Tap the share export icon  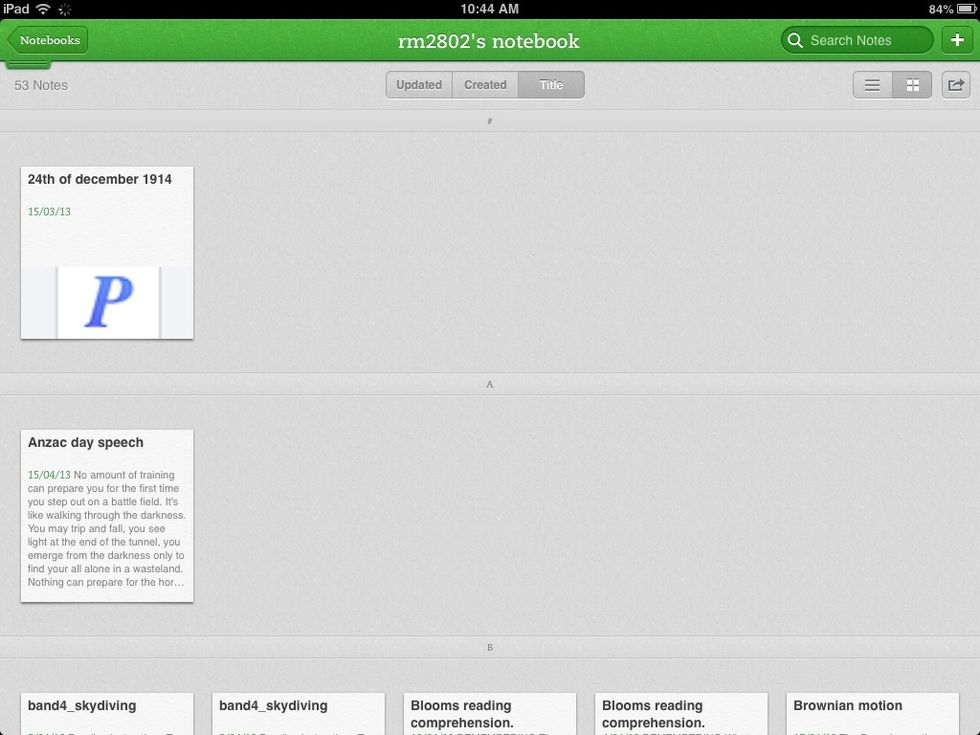tap(955, 85)
